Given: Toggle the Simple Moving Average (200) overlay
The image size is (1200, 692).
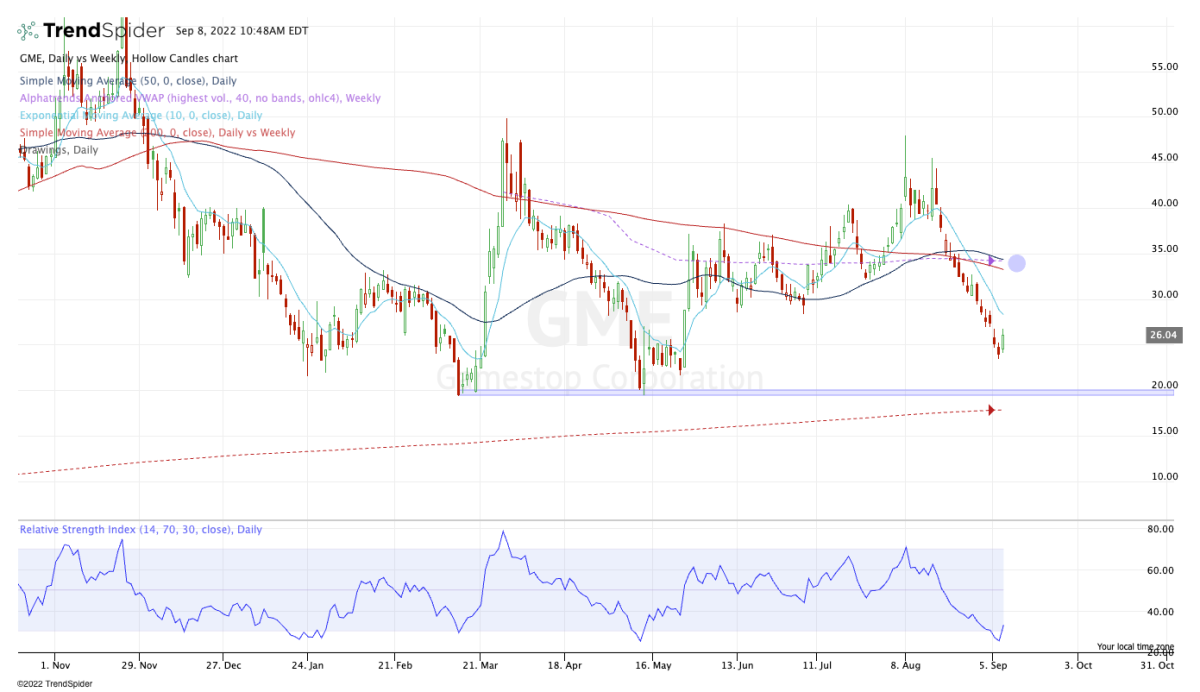Looking at the screenshot, I should point(157,132).
